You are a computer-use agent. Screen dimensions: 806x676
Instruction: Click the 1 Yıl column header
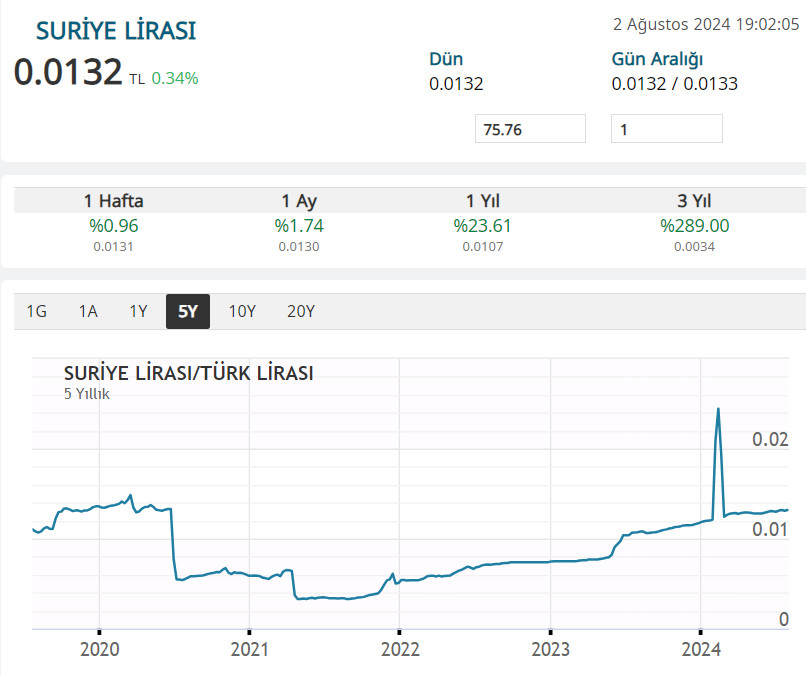(483, 201)
